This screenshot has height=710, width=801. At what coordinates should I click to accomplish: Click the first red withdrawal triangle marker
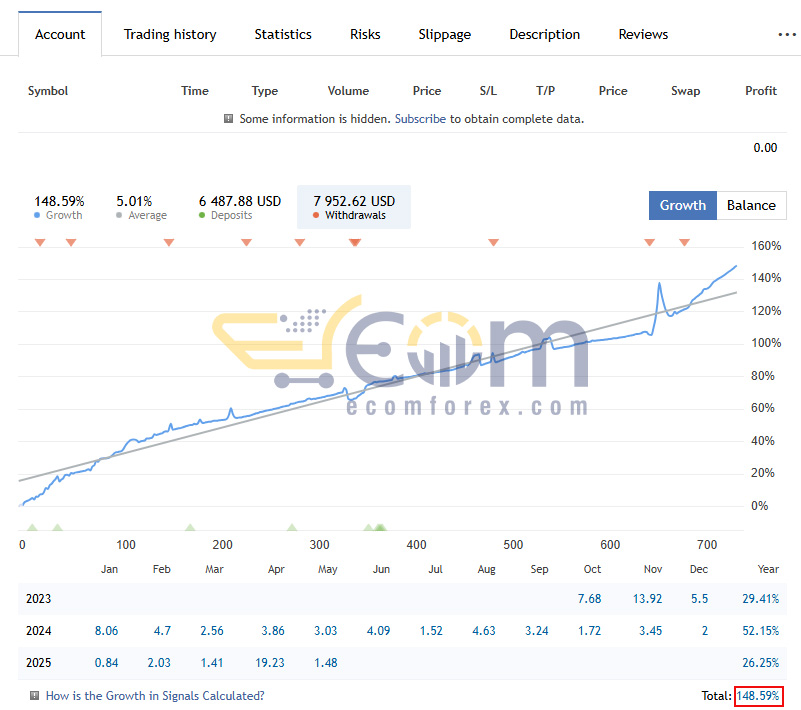click(x=40, y=242)
